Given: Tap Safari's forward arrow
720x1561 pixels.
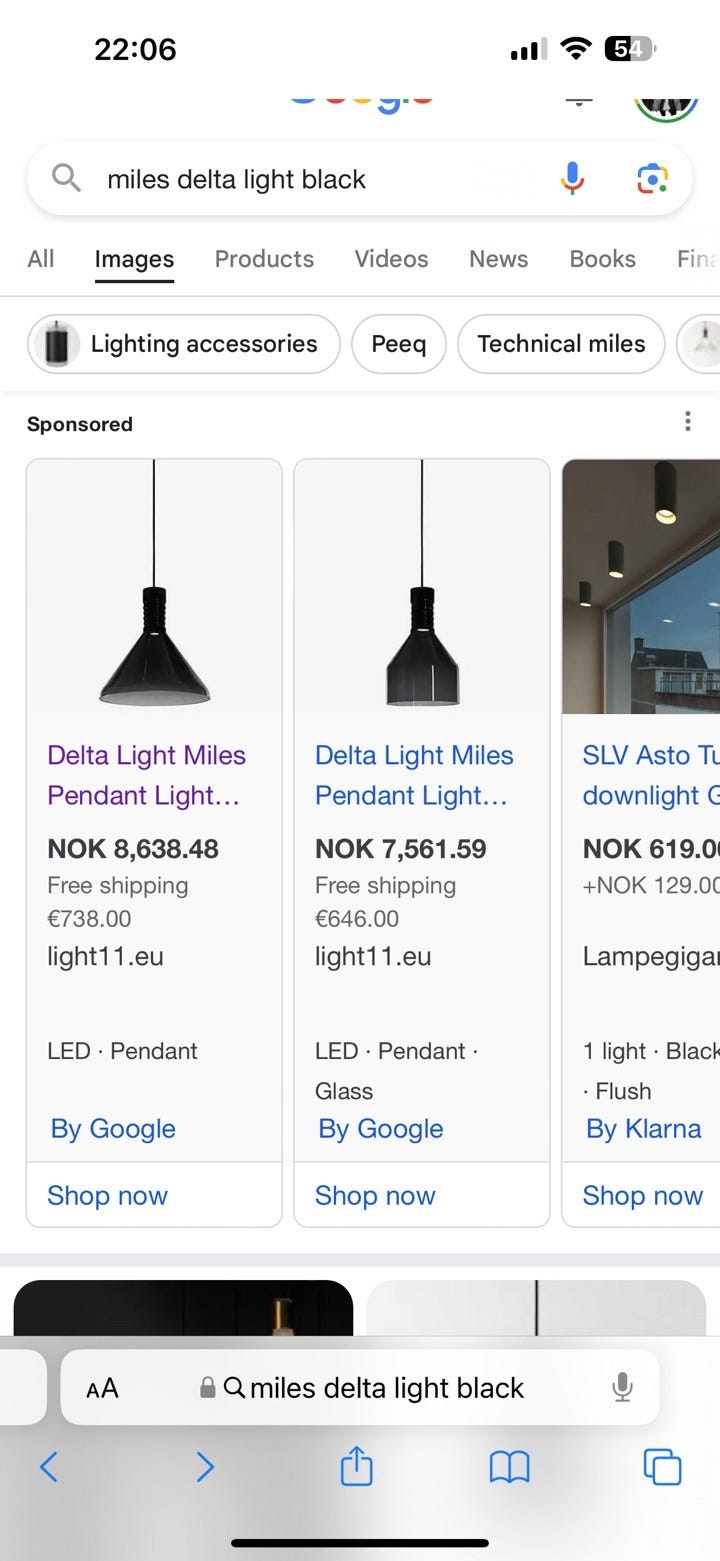Looking at the screenshot, I should coord(204,1467).
